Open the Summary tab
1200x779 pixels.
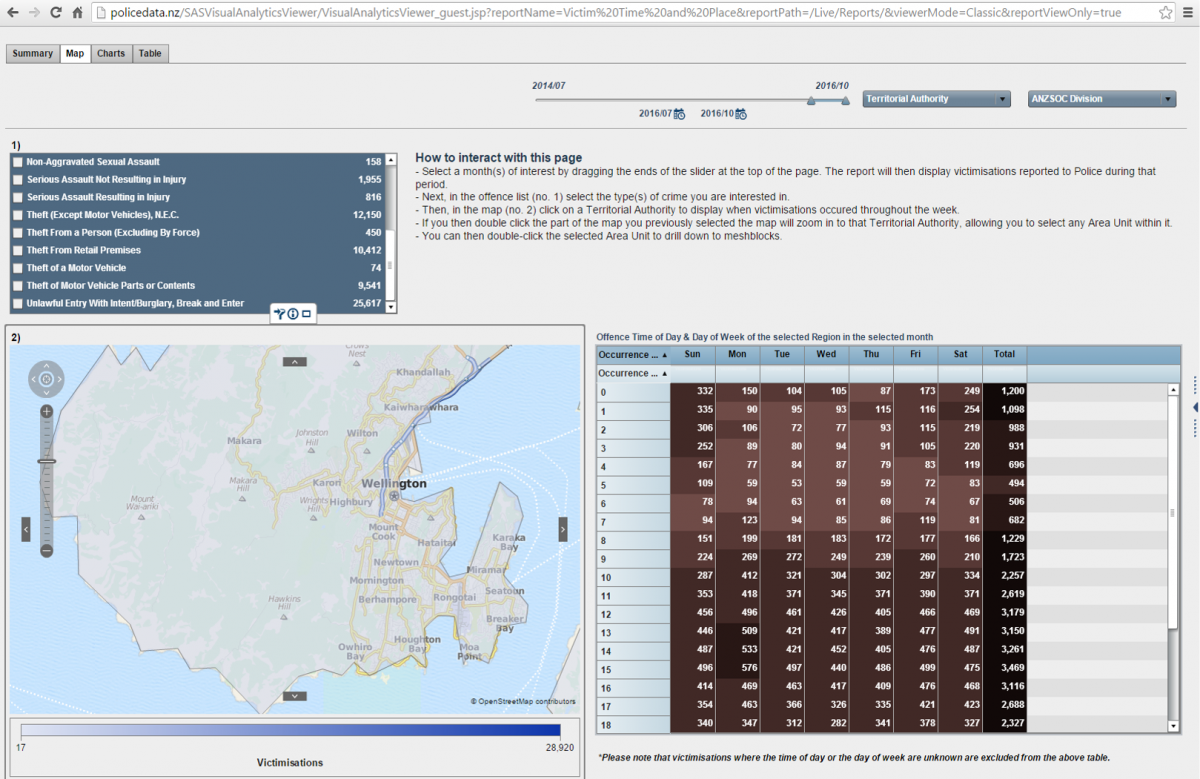(x=32, y=53)
